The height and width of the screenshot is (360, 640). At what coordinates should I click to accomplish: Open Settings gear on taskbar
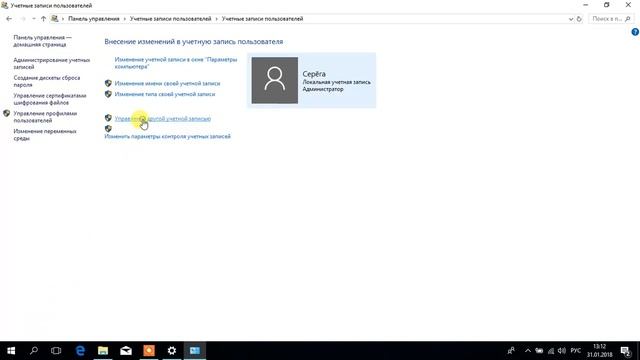[x=172, y=351]
